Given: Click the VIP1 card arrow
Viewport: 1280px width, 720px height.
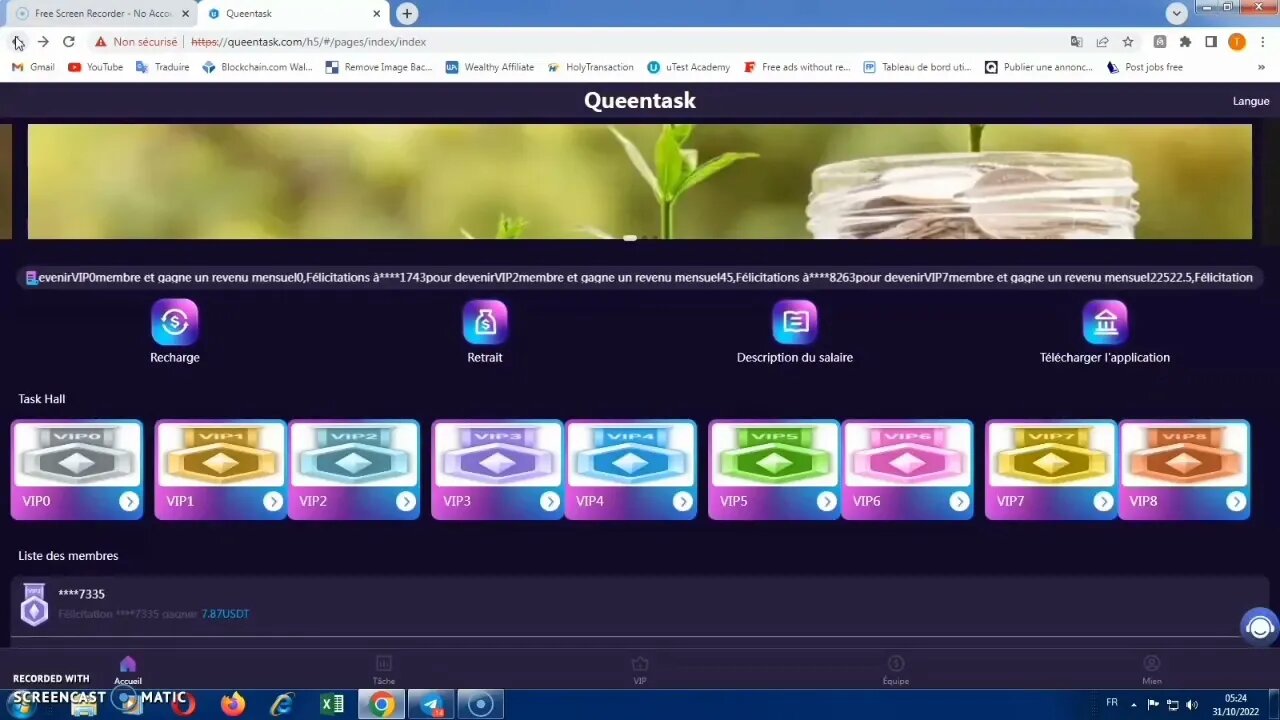Looking at the screenshot, I should (273, 501).
